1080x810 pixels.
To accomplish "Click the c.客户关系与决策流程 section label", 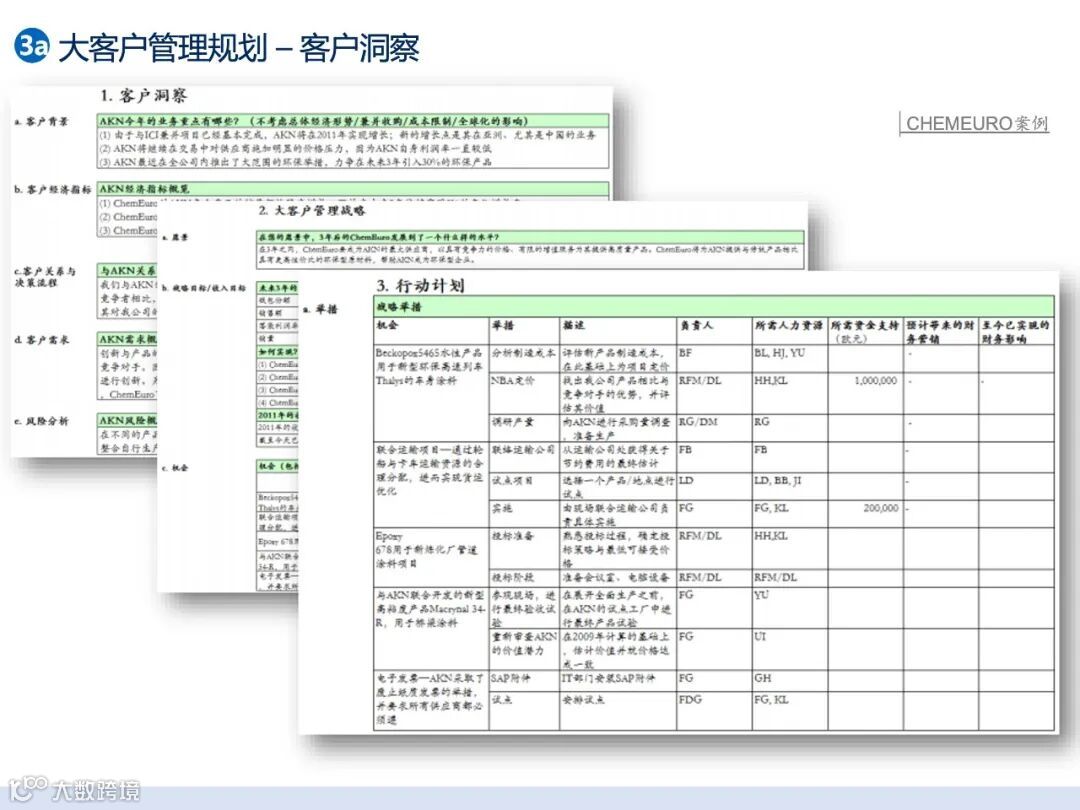I will coord(45,277).
